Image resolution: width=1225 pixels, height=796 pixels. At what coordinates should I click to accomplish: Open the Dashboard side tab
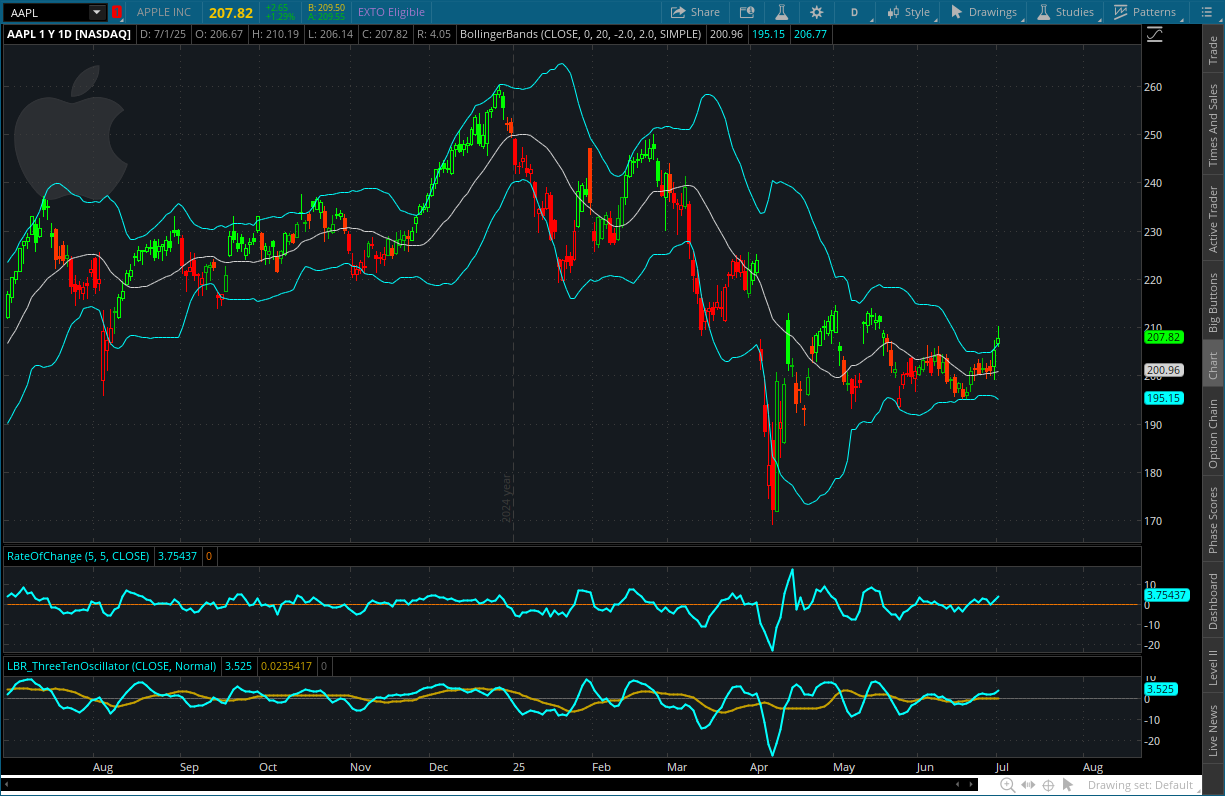[1213, 601]
